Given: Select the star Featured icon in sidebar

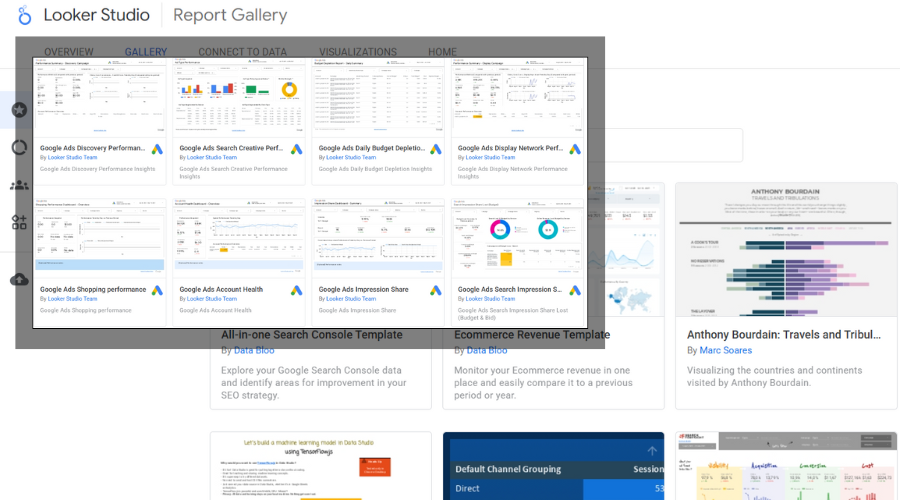Looking at the screenshot, I should (x=18, y=109).
